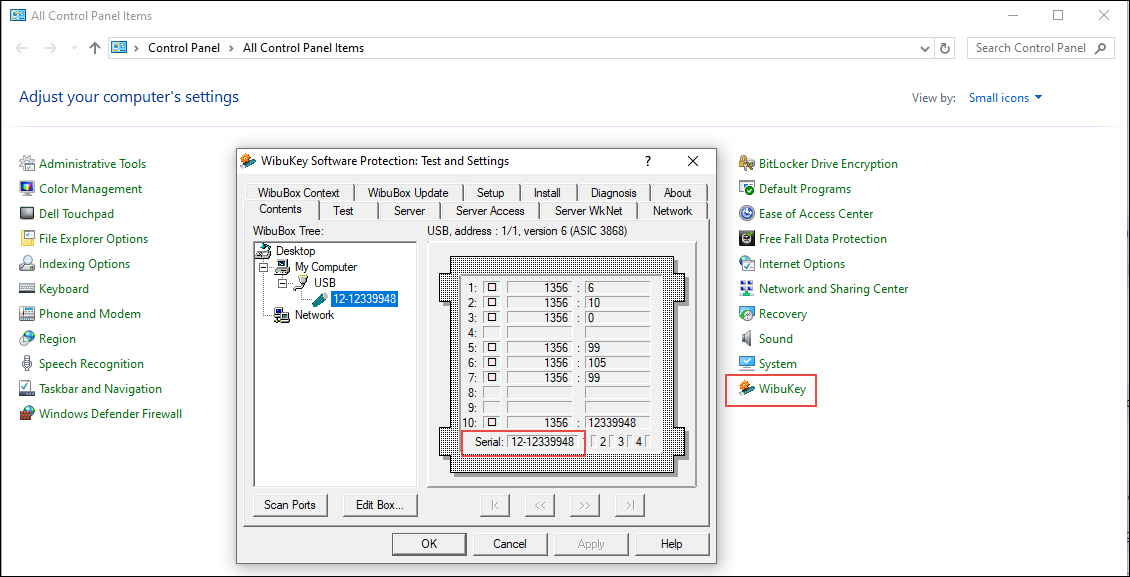The height and width of the screenshot is (577, 1130).
Task: Toggle the checkbox for entry 5
Action: pyautogui.click(x=492, y=346)
